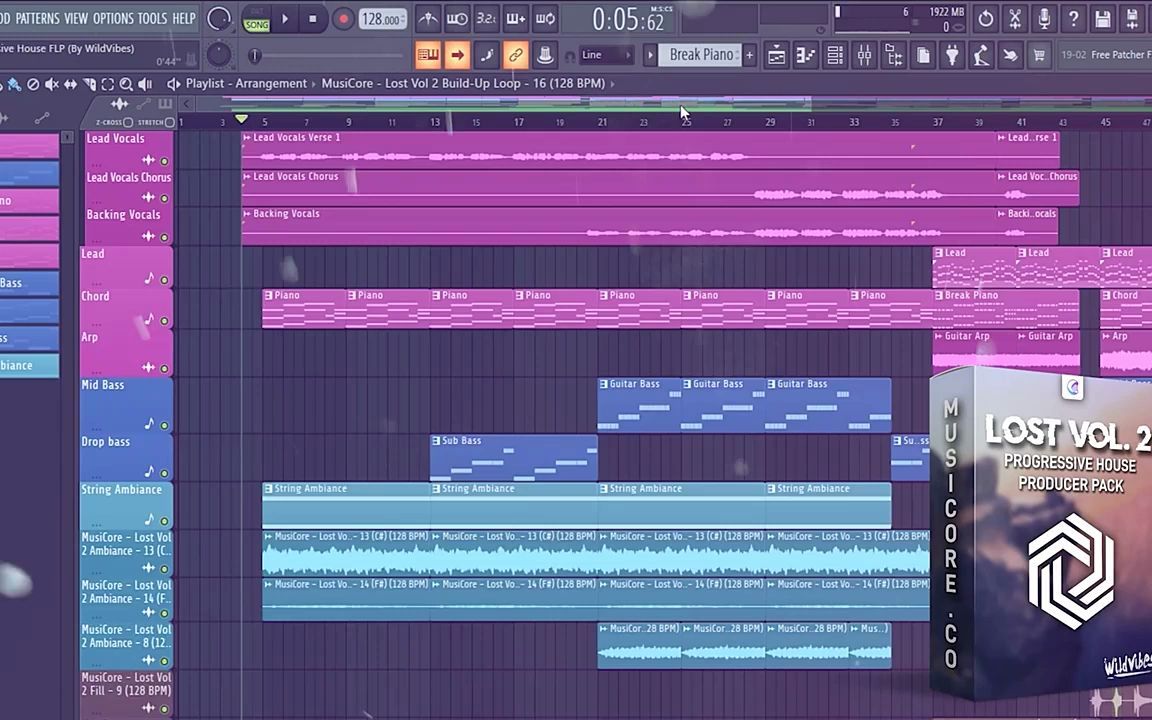Open the TOOLS menu

(151, 18)
